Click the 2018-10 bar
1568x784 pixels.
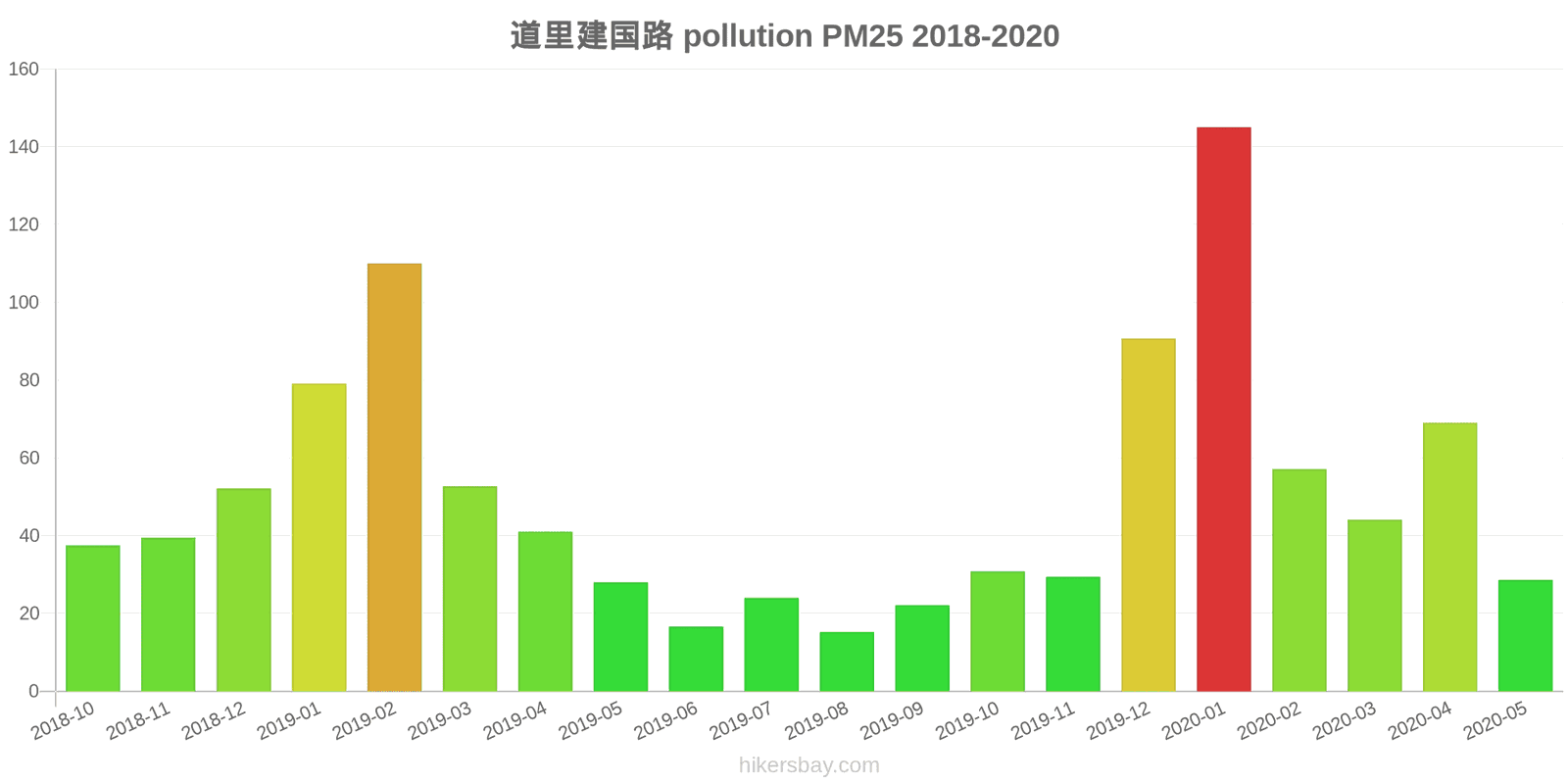pyautogui.click(x=93, y=618)
